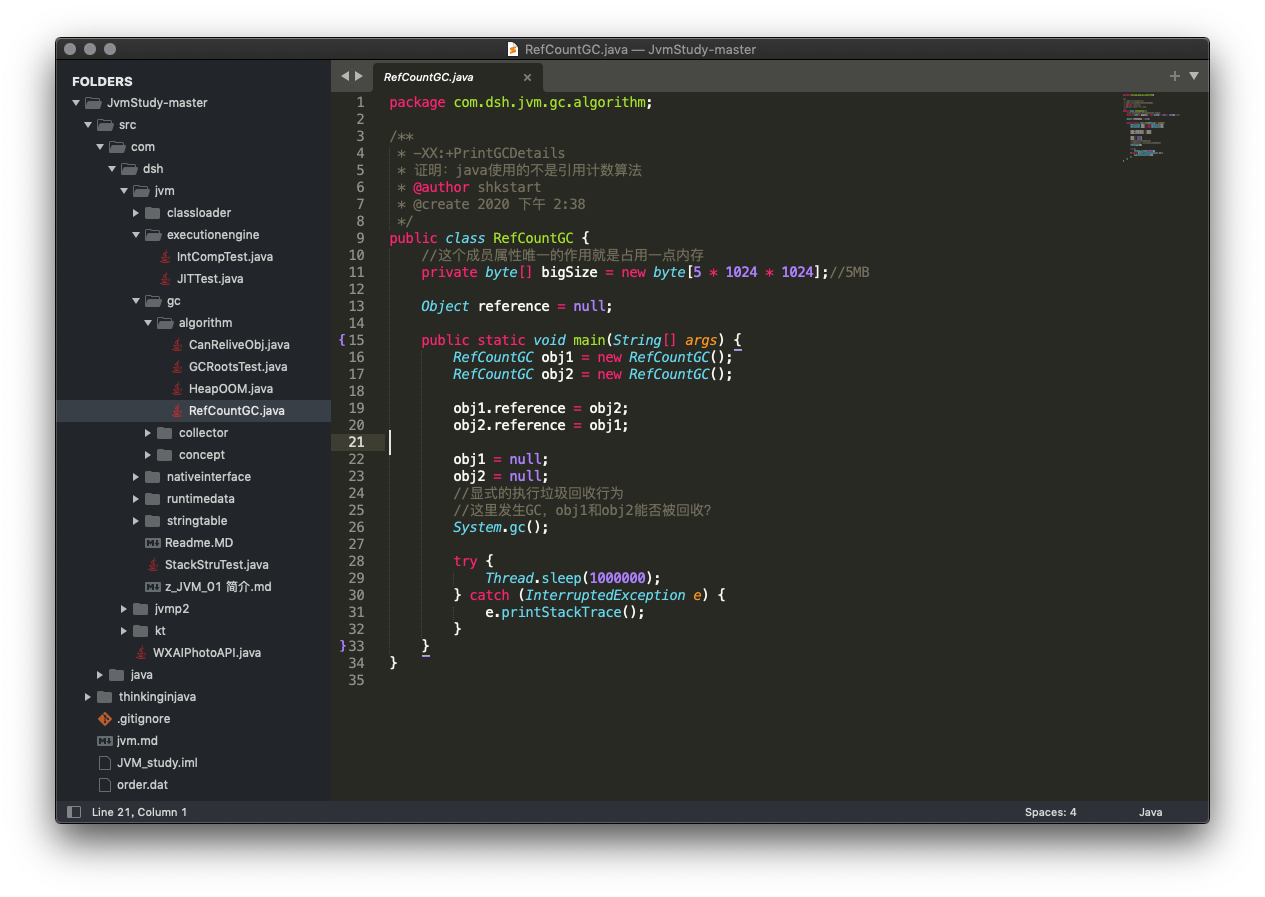Expand the java folder arrow

pos(100,675)
